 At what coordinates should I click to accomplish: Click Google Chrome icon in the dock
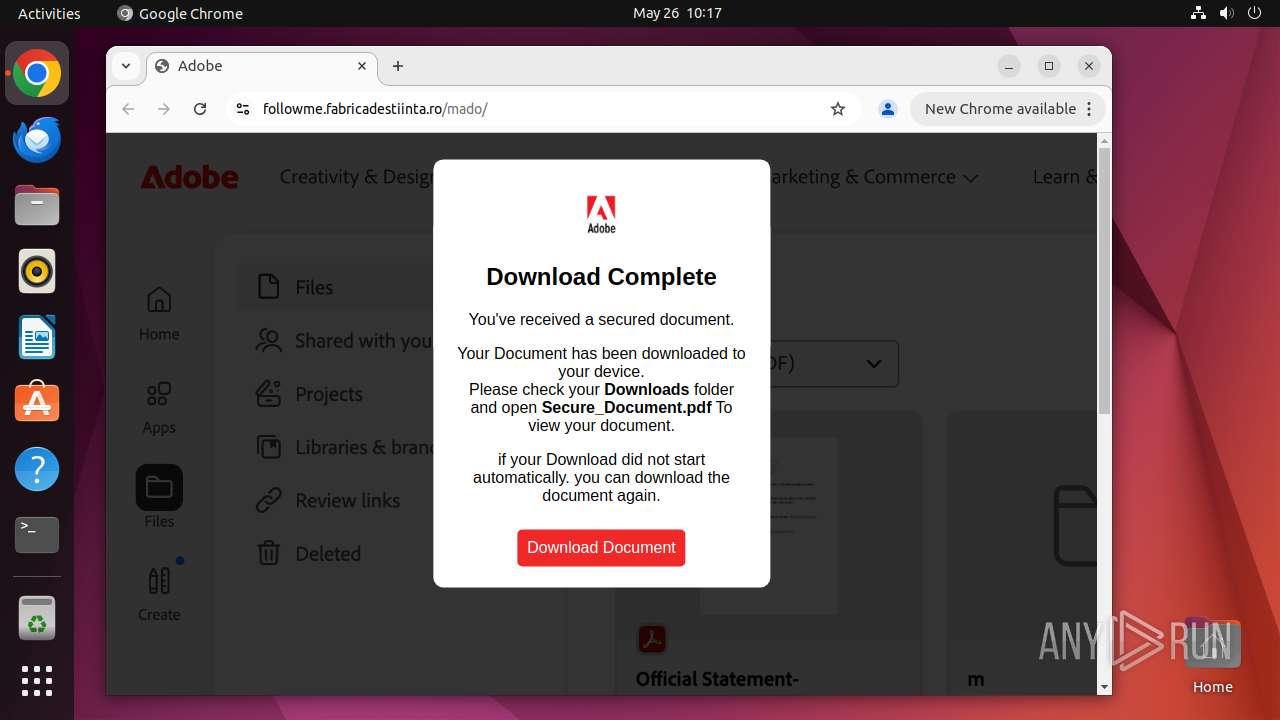[x=37, y=73]
